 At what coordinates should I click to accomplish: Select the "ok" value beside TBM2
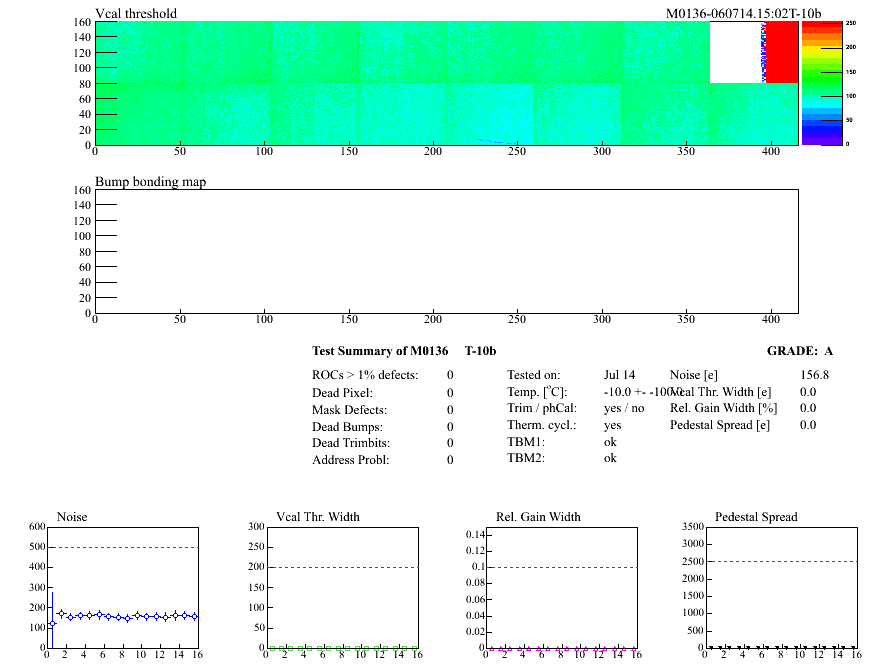tap(610, 458)
